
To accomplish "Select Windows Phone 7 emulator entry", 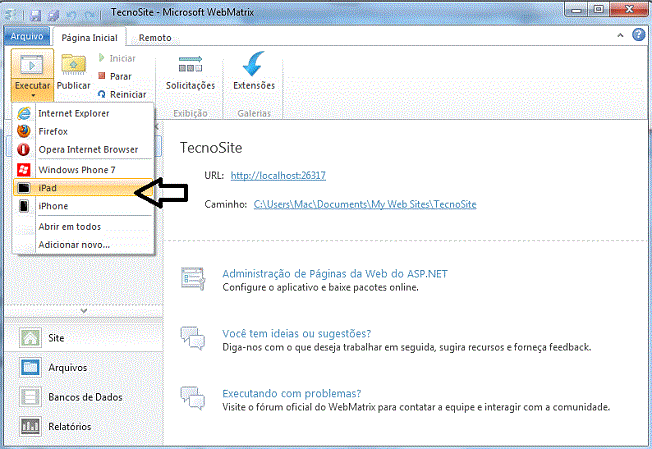I will pos(83,170).
